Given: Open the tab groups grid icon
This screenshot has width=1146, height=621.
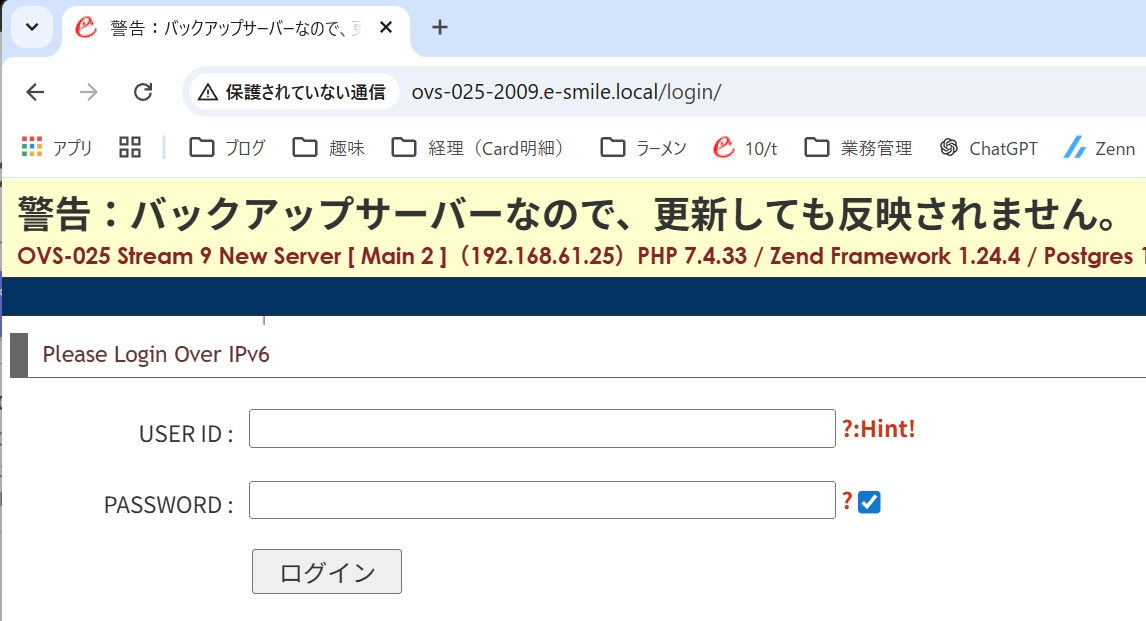Looking at the screenshot, I should click(130, 148).
